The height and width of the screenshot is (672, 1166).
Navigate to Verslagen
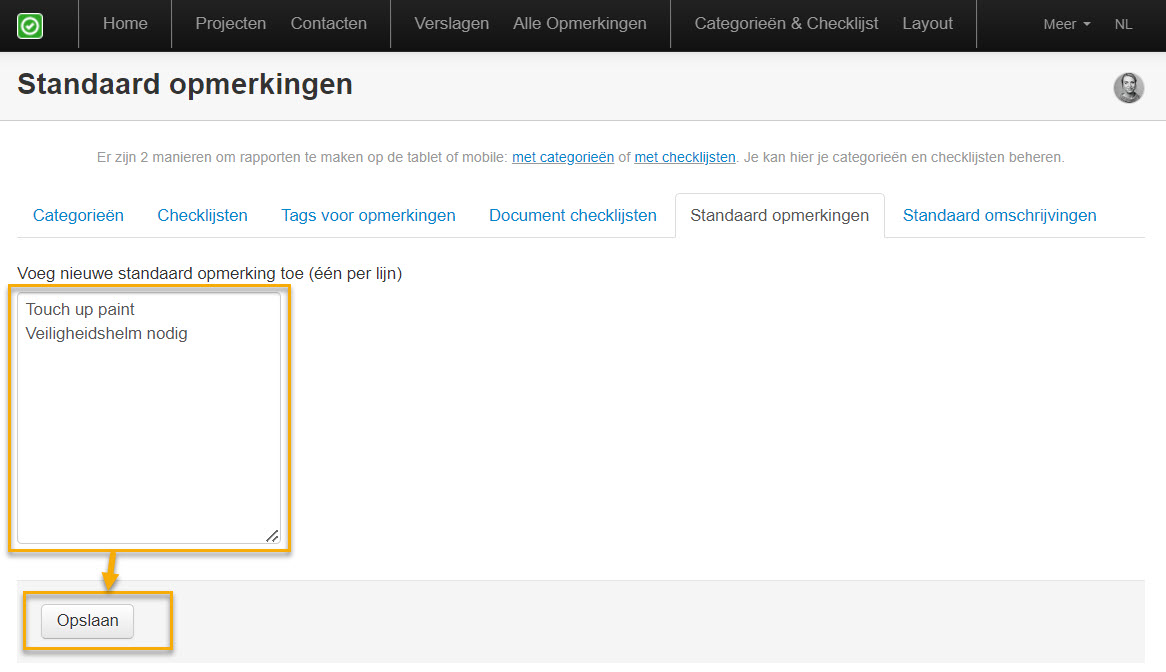451,24
